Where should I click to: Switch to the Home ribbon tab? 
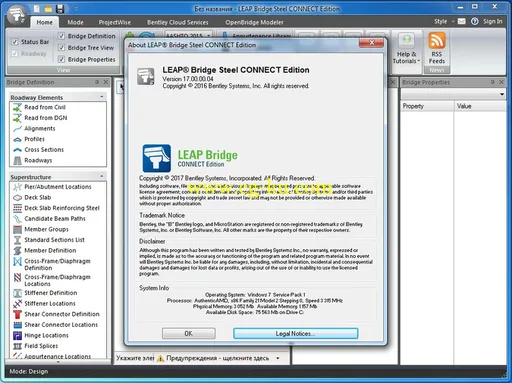[x=45, y=22]
